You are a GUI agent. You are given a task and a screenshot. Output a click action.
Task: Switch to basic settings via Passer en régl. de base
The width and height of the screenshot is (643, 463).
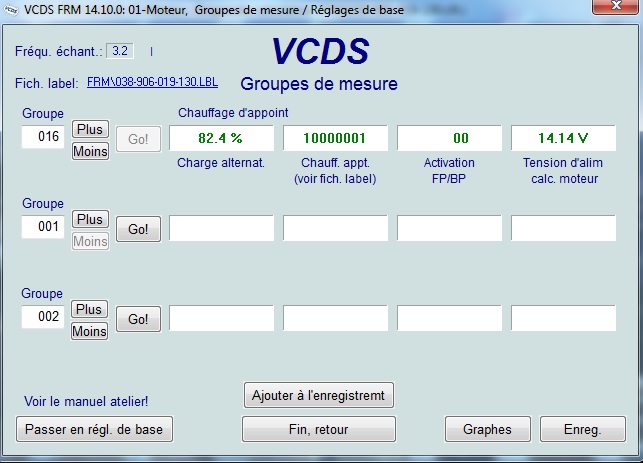point(94,429)
